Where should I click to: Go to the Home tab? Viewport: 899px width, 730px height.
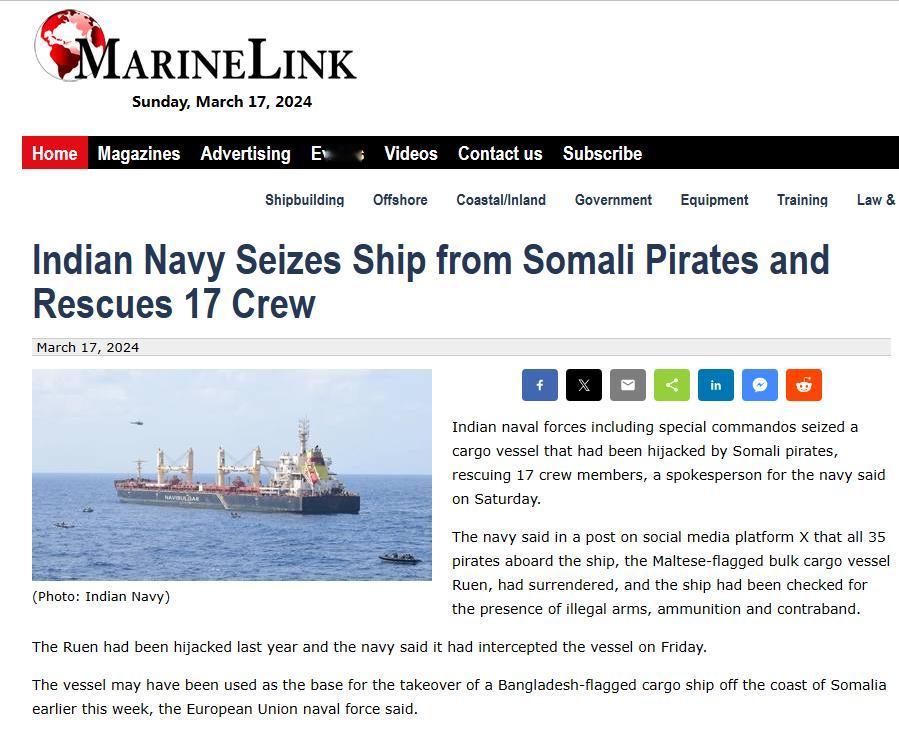click(53, 153)
